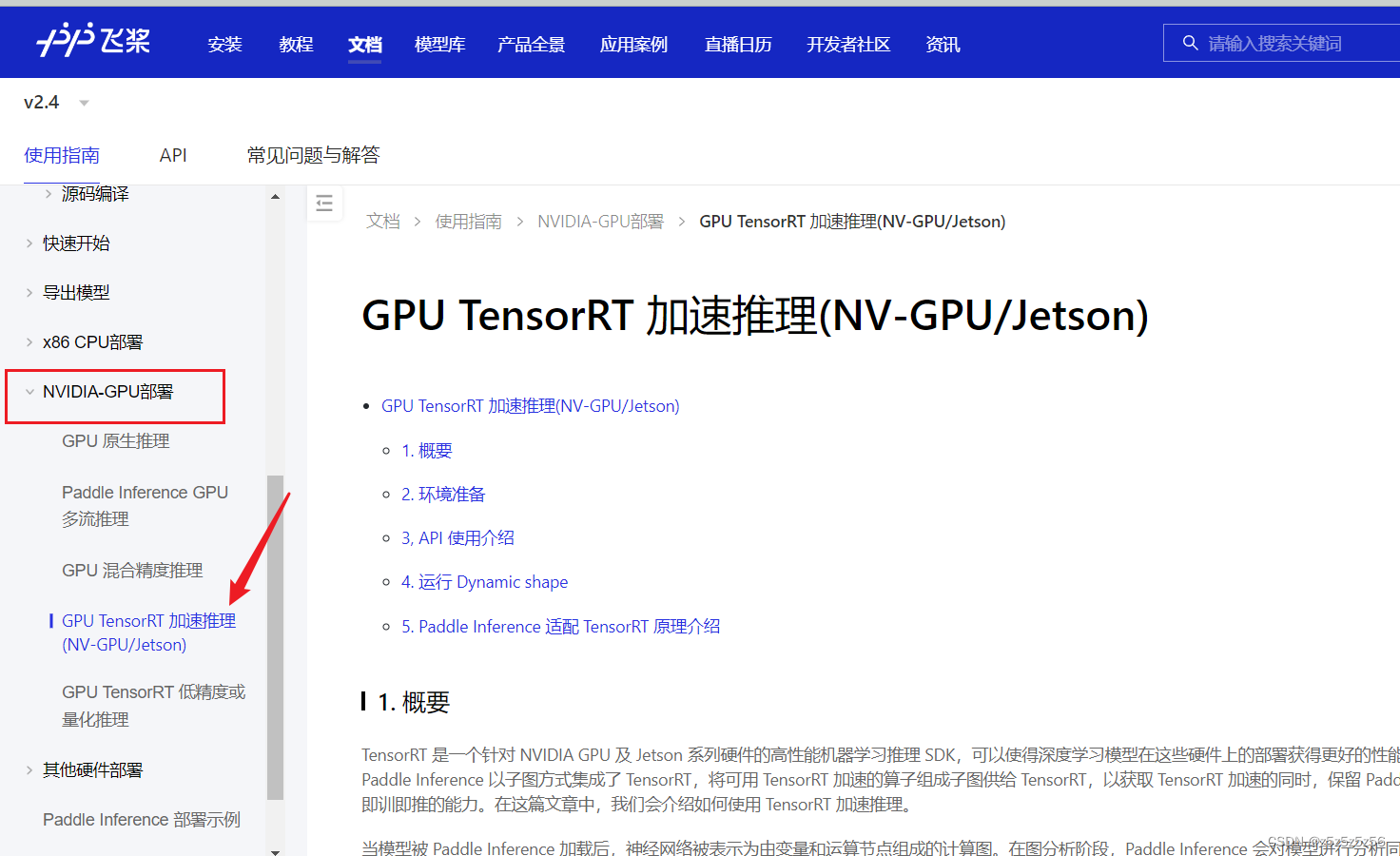Open the 开发者社区 nav item
Screen dimensions: 1400x856
click(x=848, y=45)
